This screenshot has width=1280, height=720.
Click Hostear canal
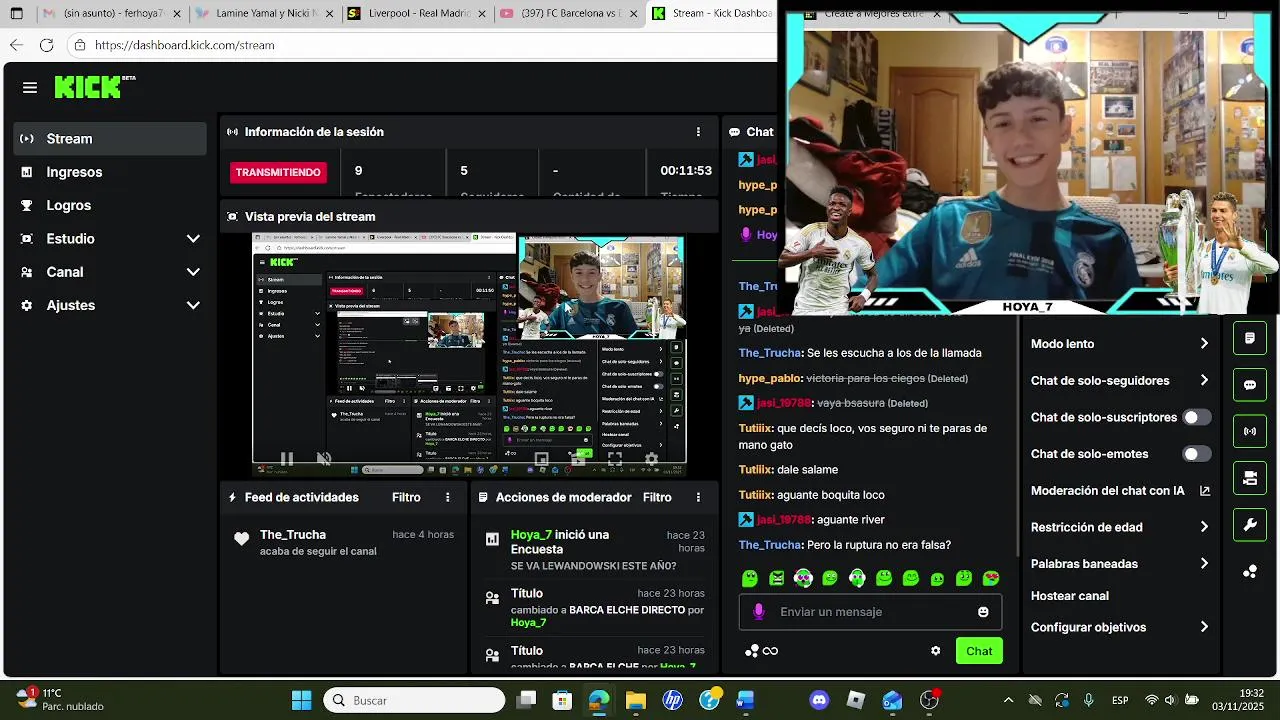[1070, 596]
